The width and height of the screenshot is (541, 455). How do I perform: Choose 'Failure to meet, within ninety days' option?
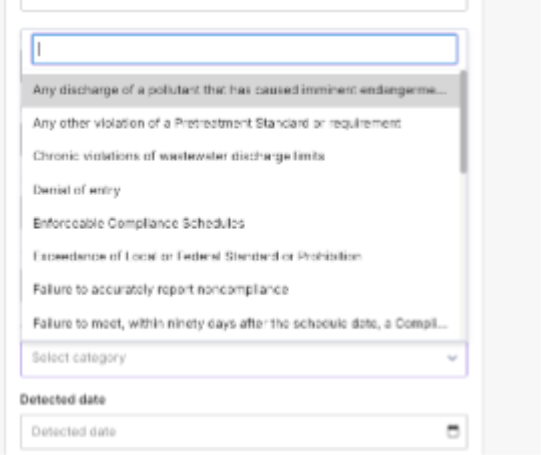point(240,323)
